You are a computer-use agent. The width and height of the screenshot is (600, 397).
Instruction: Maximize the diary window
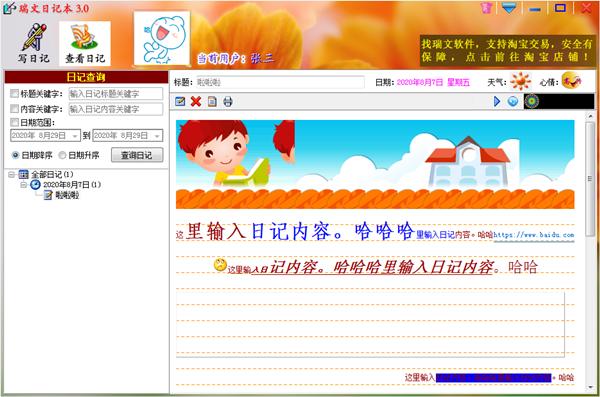point(560,8)
